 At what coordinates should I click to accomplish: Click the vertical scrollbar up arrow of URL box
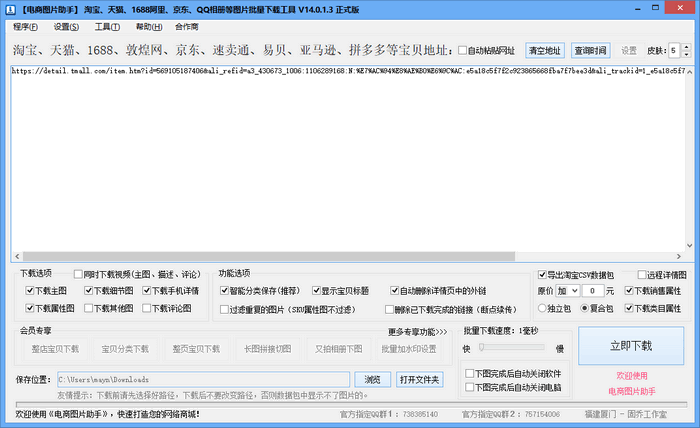690,71
